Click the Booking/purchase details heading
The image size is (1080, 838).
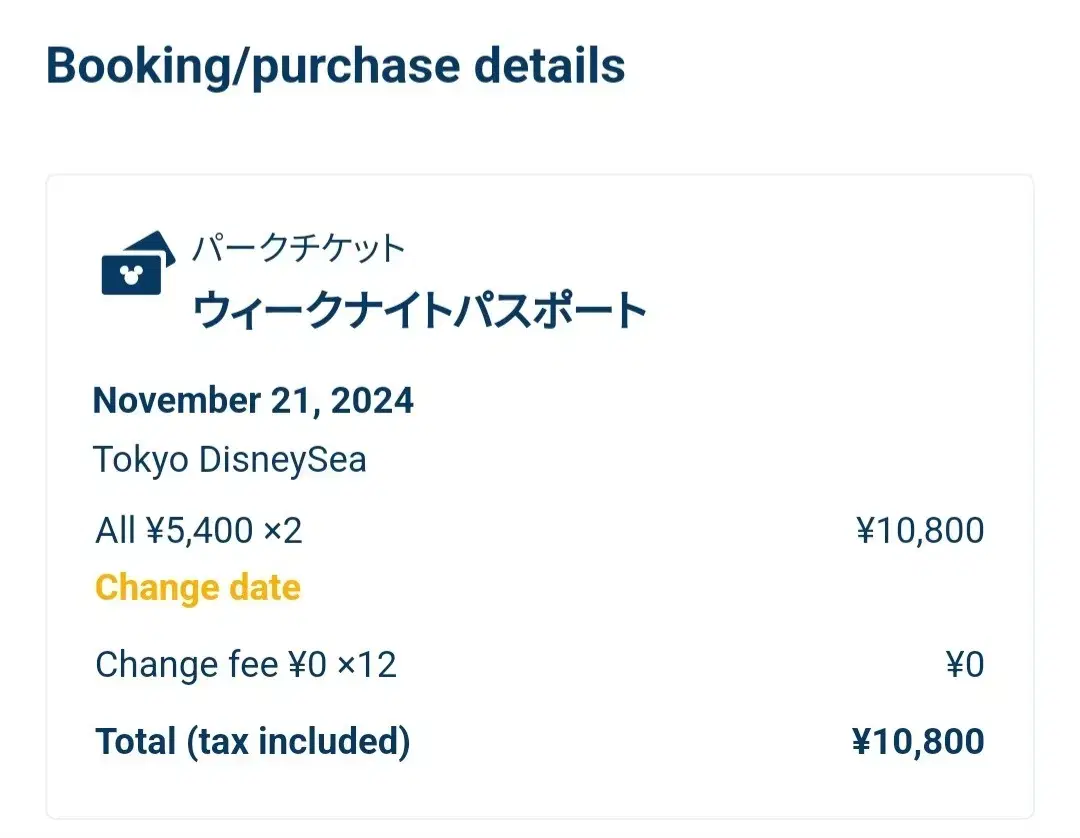(x=335, y=67)
